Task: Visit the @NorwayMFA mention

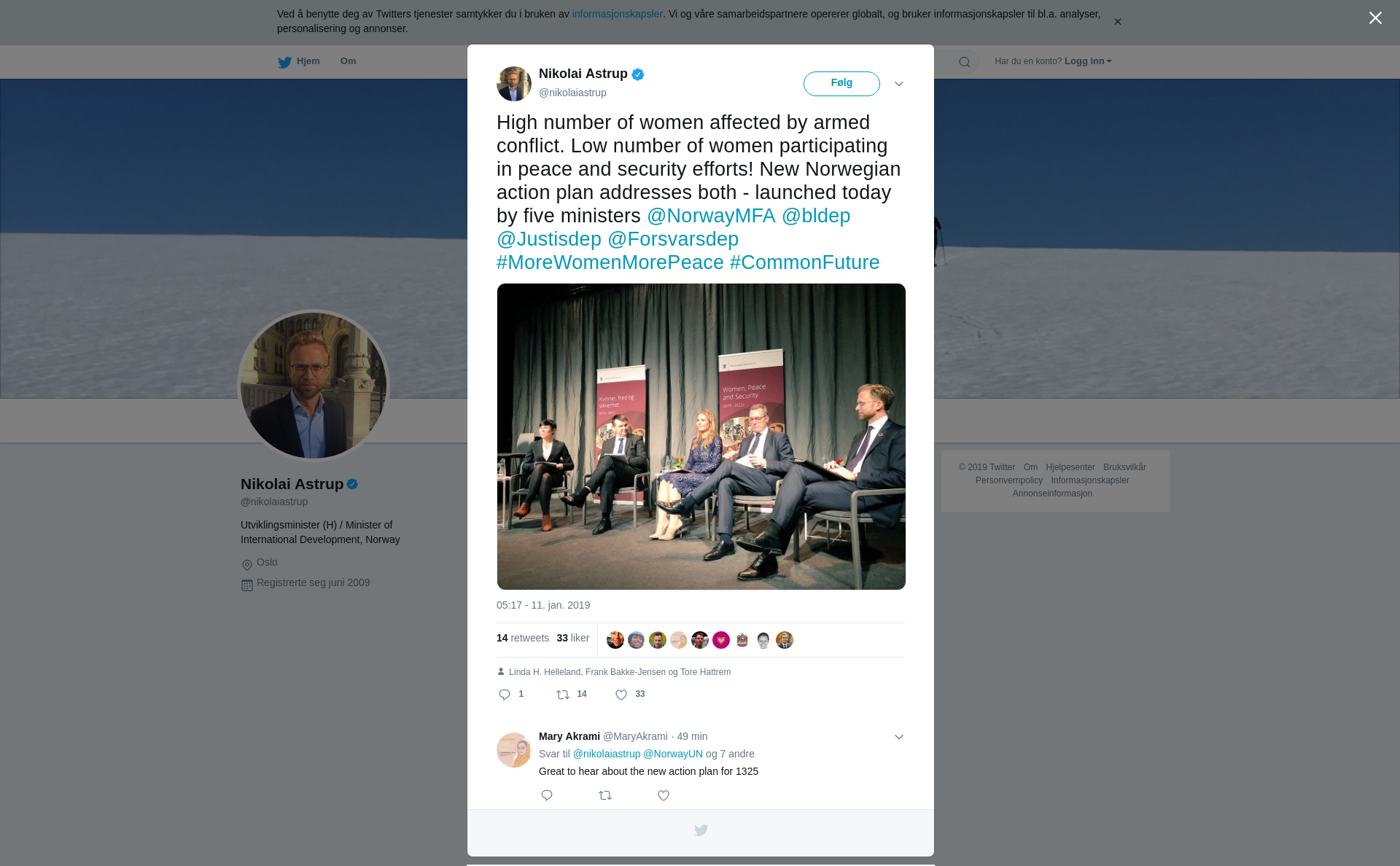Action: [x=711, y=216]
